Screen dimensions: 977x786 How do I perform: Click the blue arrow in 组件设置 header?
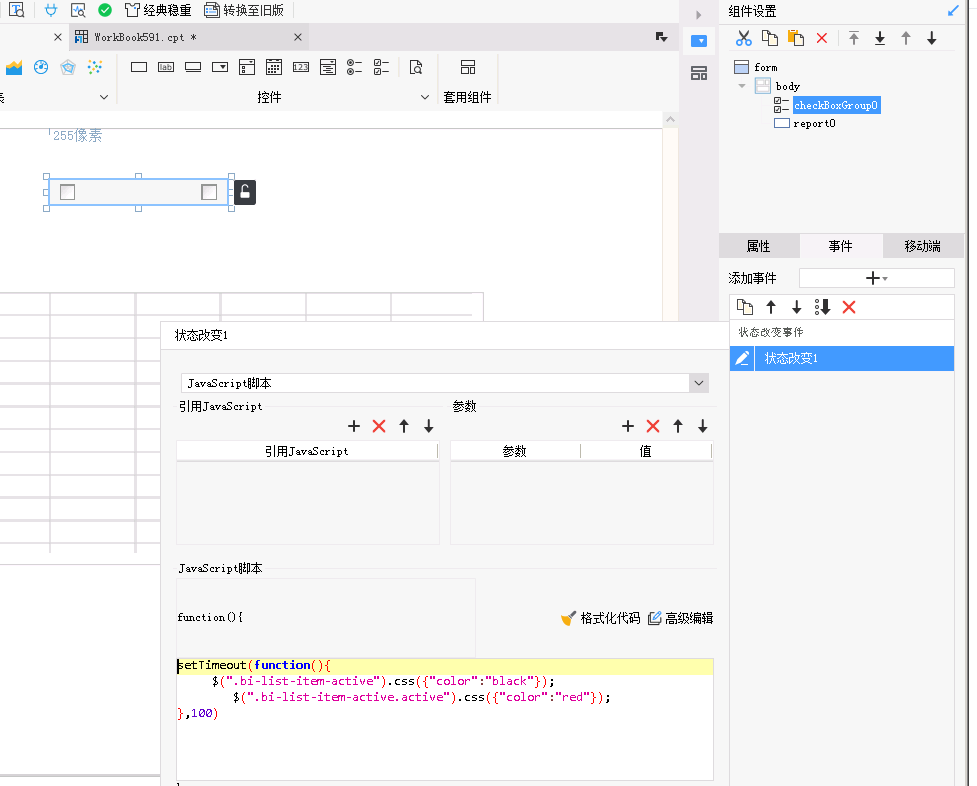pos(953,11)
